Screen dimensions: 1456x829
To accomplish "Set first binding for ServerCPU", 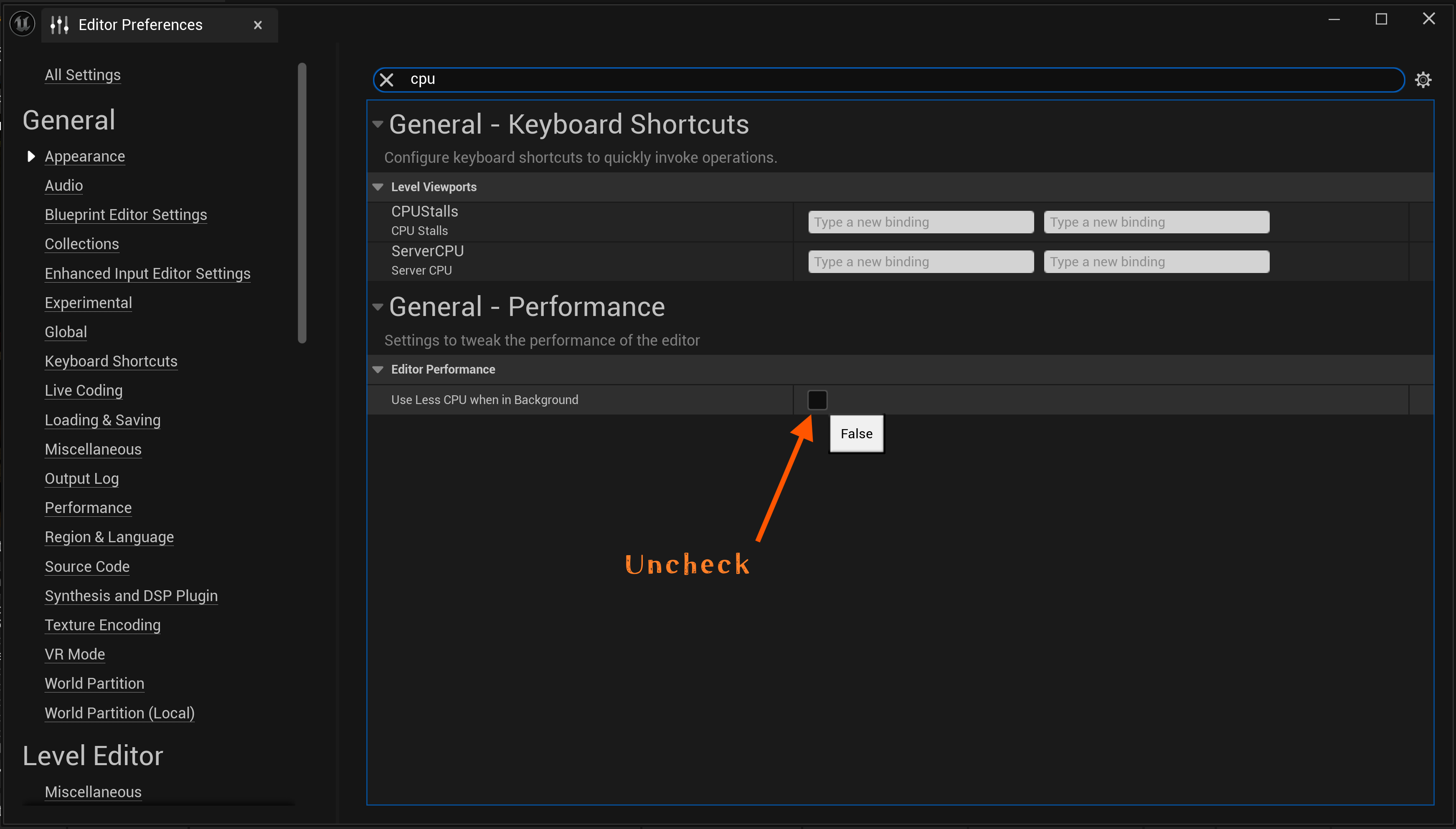I will pyautogui.click(x=921, y=262).
